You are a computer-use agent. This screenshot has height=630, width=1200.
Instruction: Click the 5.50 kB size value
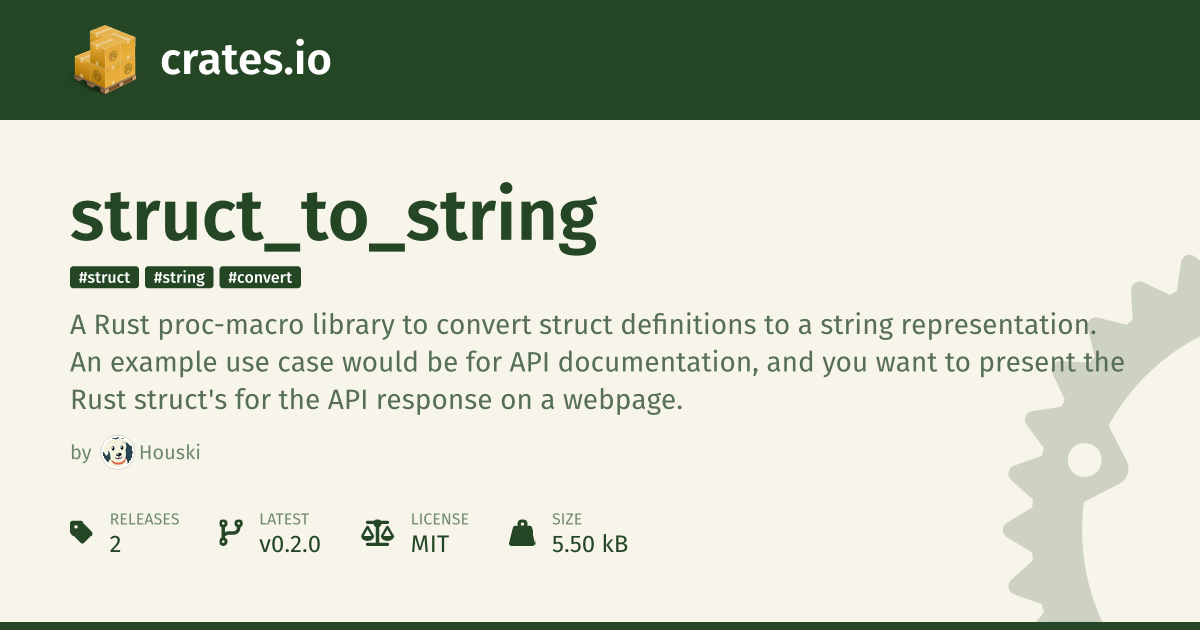click(x=590, y=545)
